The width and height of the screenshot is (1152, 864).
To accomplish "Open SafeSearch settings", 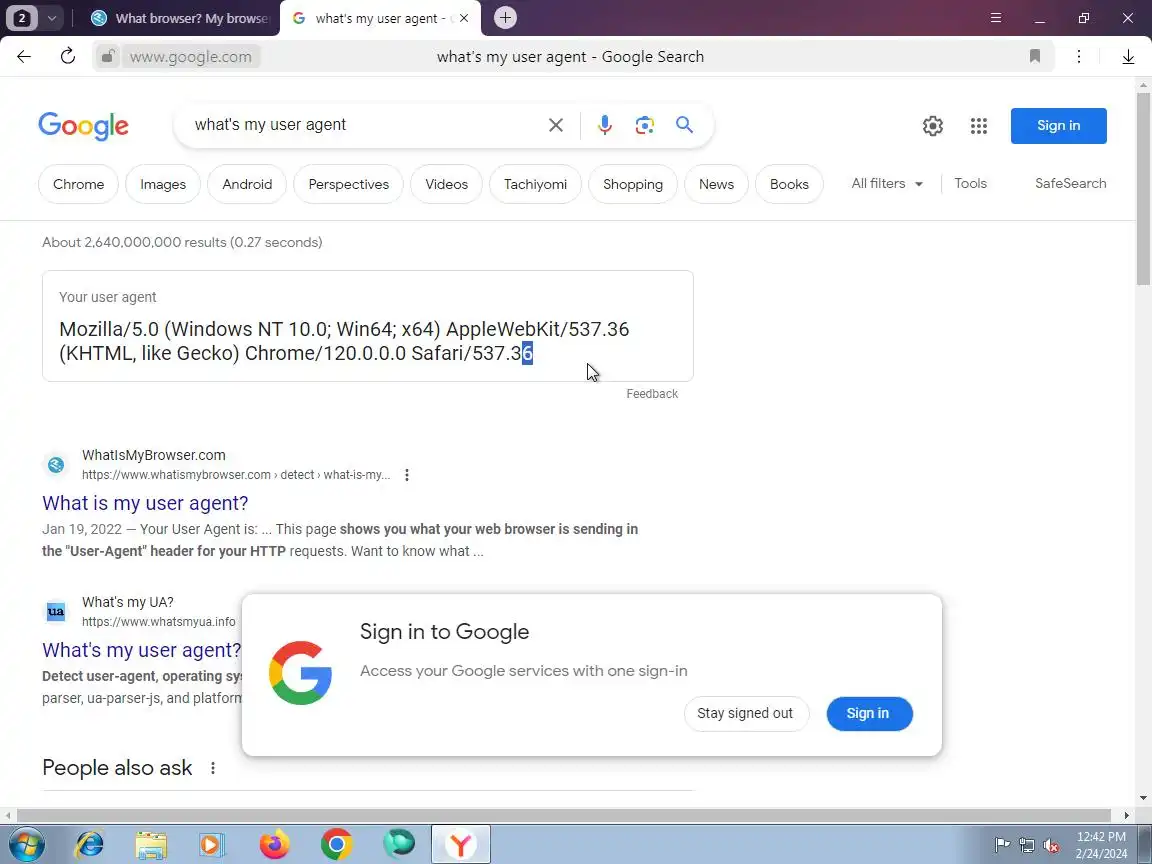I will click(x=1070, y=184).
